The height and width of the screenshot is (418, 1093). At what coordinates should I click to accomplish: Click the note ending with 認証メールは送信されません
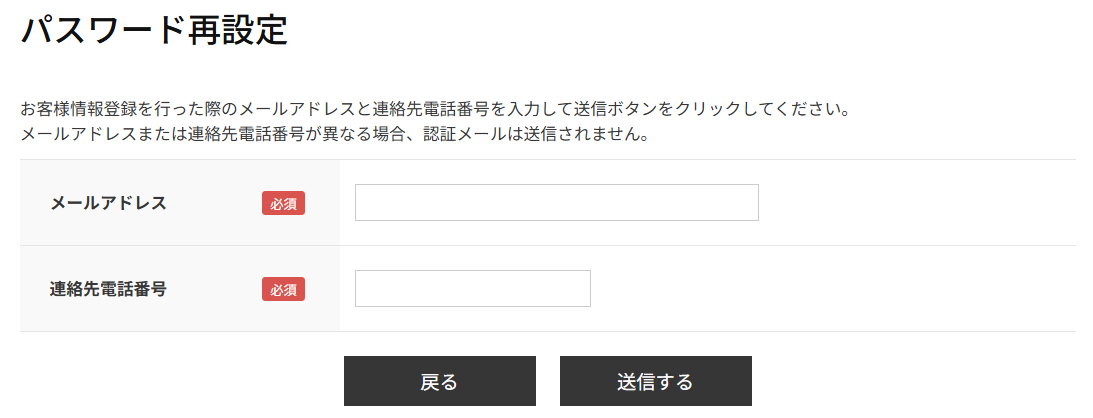click(x=335, y=133)
